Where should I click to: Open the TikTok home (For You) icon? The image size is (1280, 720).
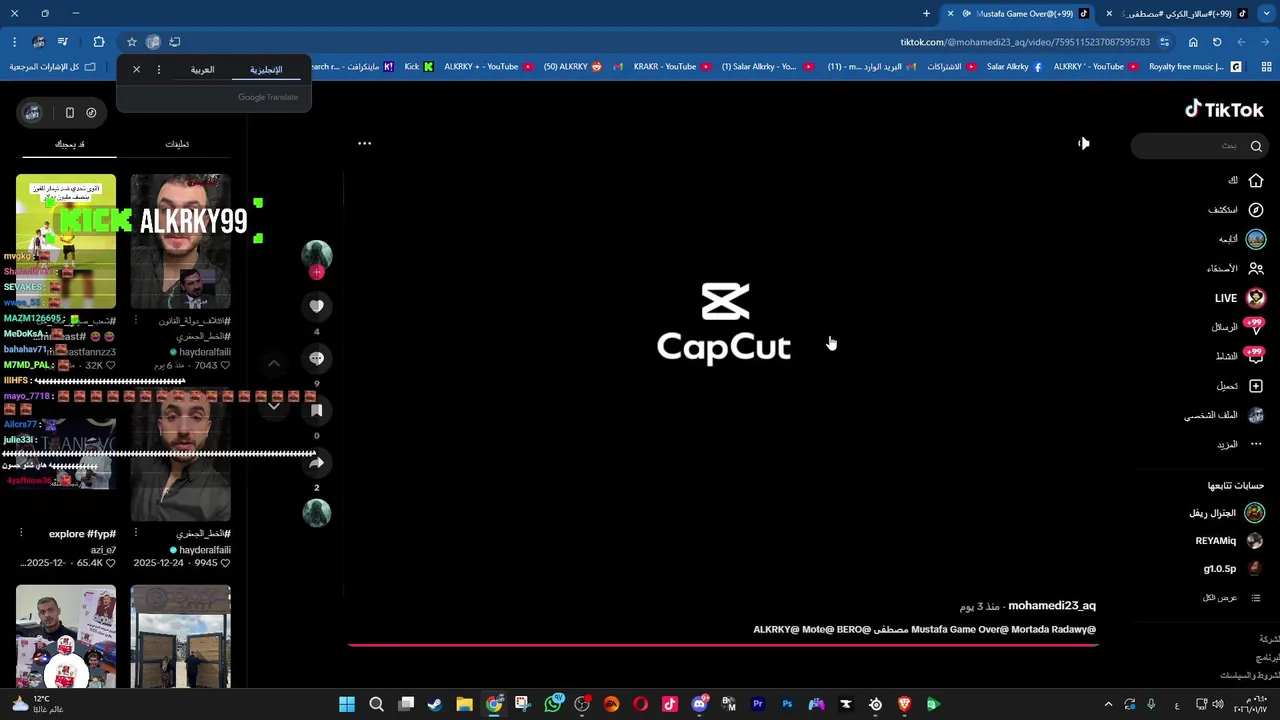click(1256, 181)
